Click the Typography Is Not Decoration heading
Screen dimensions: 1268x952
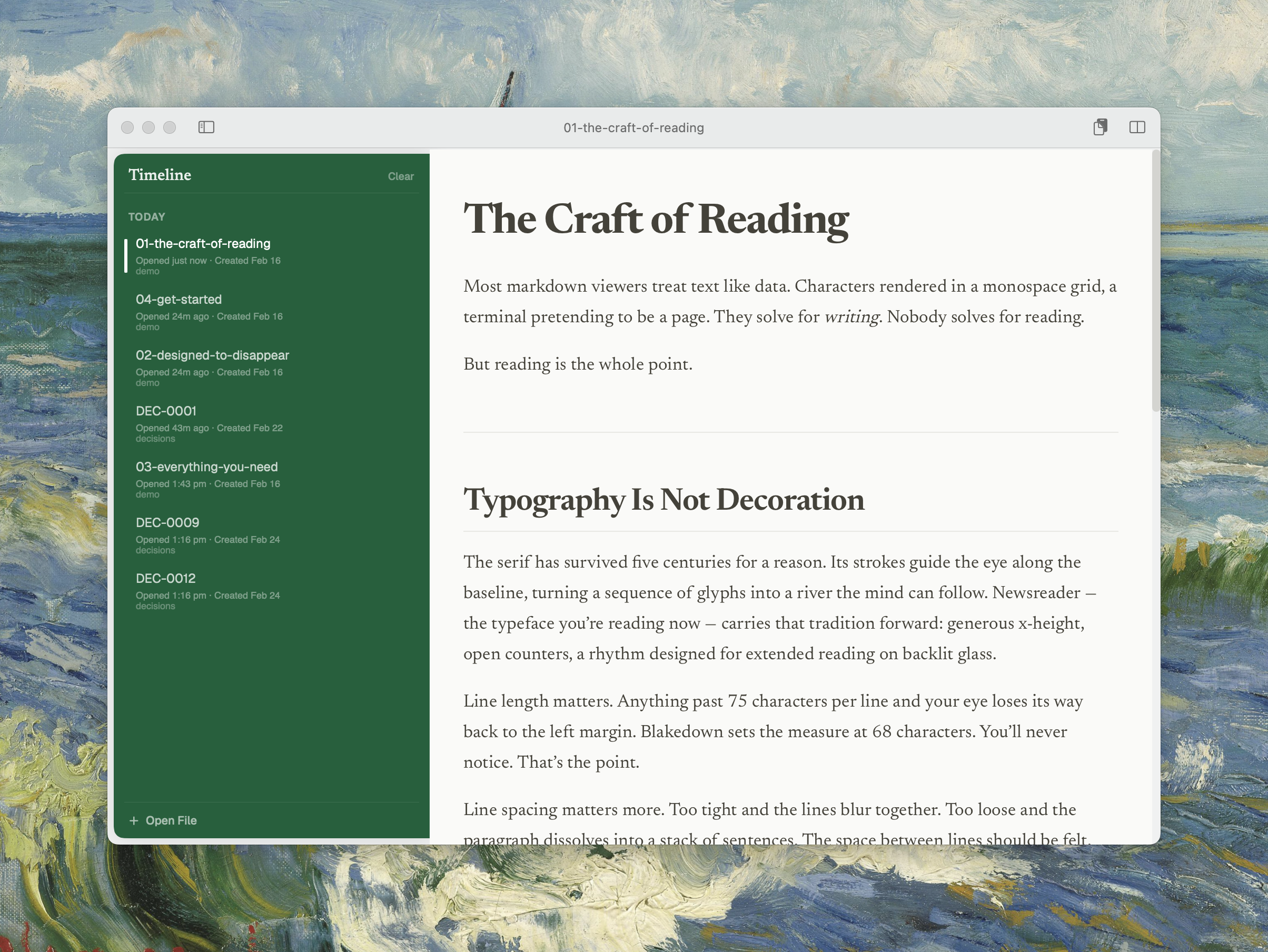point(664,500)
